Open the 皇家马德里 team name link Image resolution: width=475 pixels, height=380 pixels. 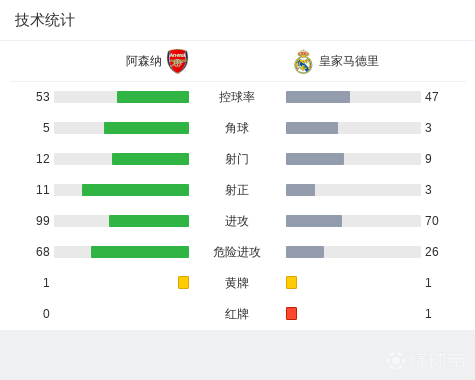(x=349, y=61)
